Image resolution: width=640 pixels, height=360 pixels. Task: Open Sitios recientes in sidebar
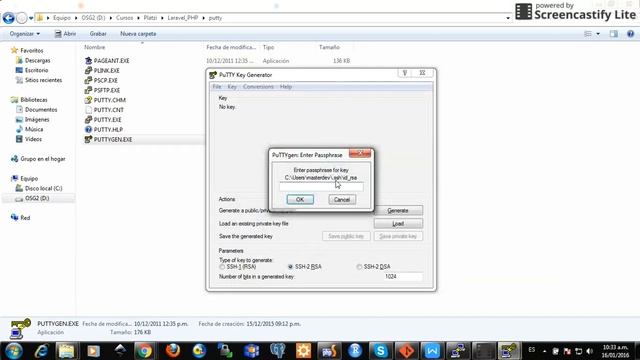(x=43, y=80)
